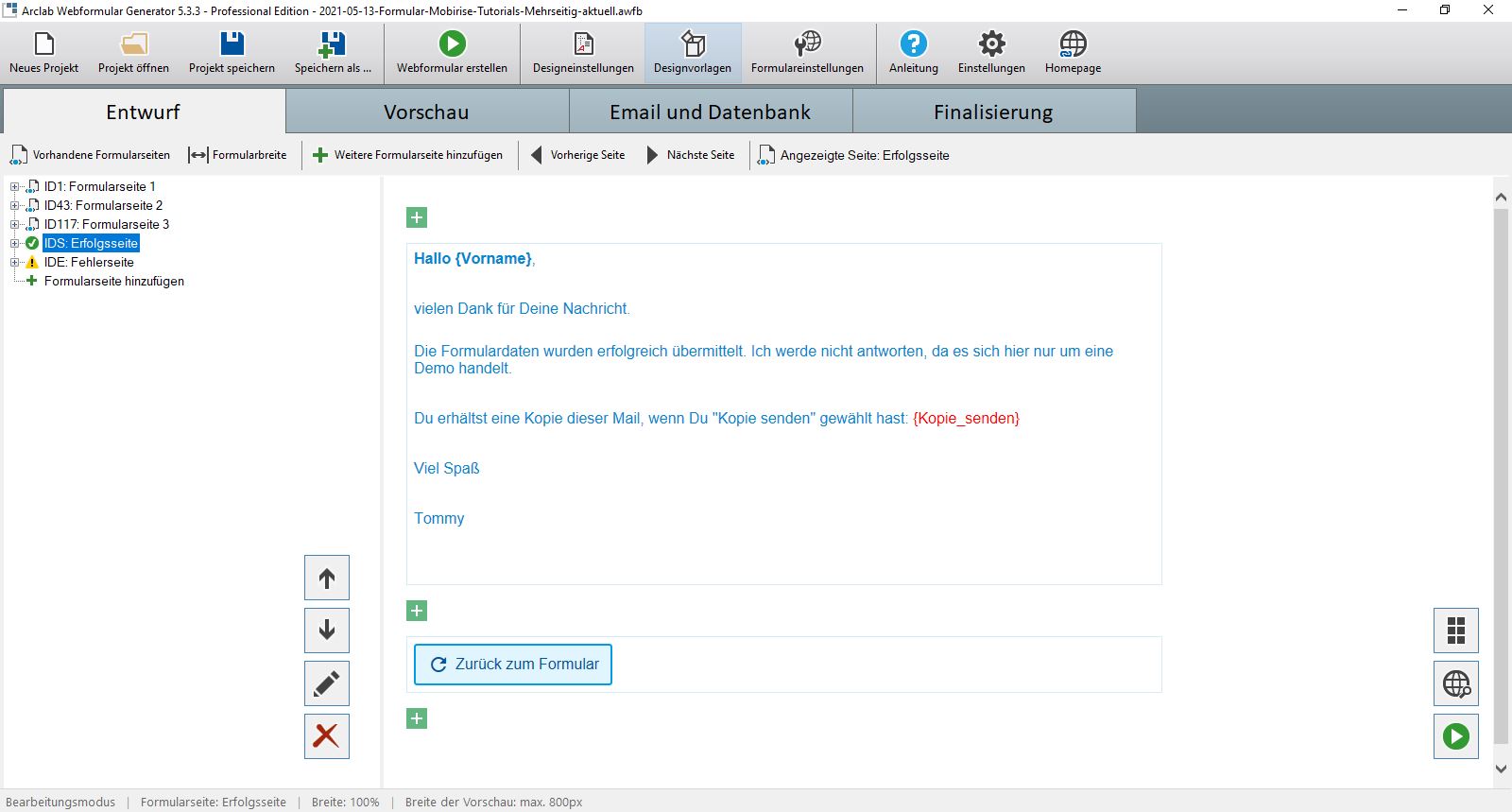This screenshot has height=812, width=1512.
Task: Select IDS: Erfolgsseite in tree
Action: click(91, 243)
